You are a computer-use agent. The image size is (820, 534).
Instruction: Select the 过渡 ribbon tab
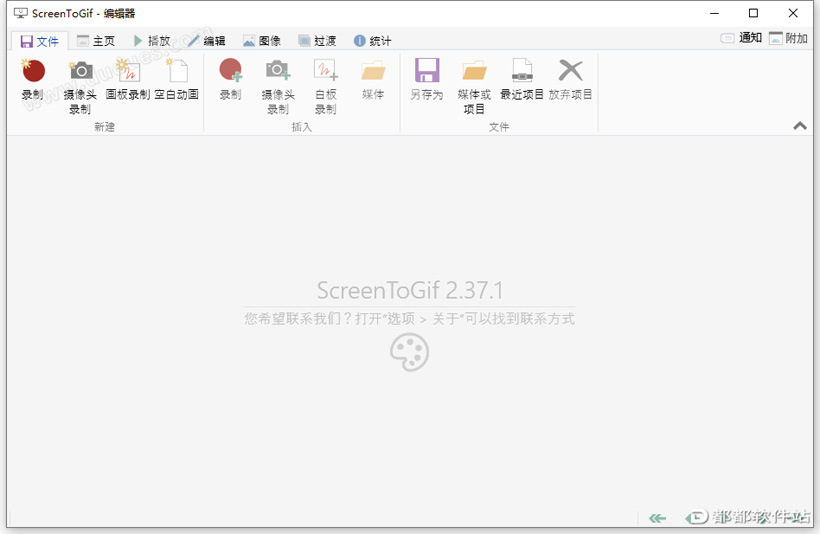pyautogui.click(x=317, y=41)
